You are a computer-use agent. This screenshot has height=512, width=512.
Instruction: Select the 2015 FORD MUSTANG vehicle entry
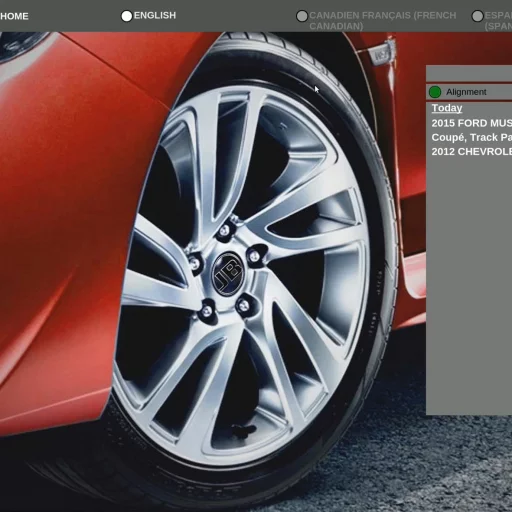click(472, 123)
